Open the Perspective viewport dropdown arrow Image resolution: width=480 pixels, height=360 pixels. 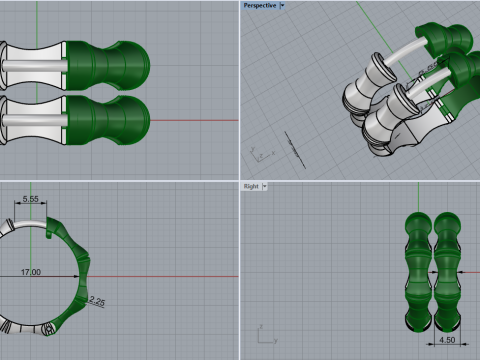[282, 5]
